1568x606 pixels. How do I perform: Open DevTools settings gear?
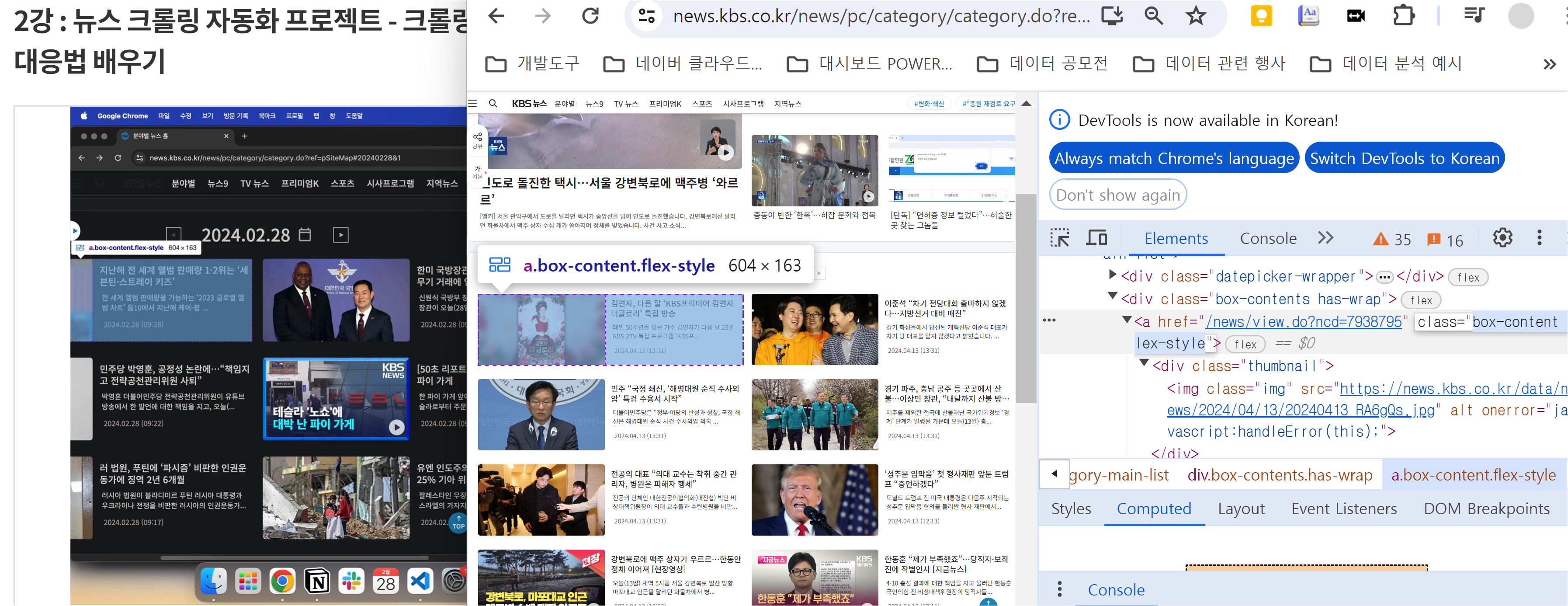(1502, 238)
